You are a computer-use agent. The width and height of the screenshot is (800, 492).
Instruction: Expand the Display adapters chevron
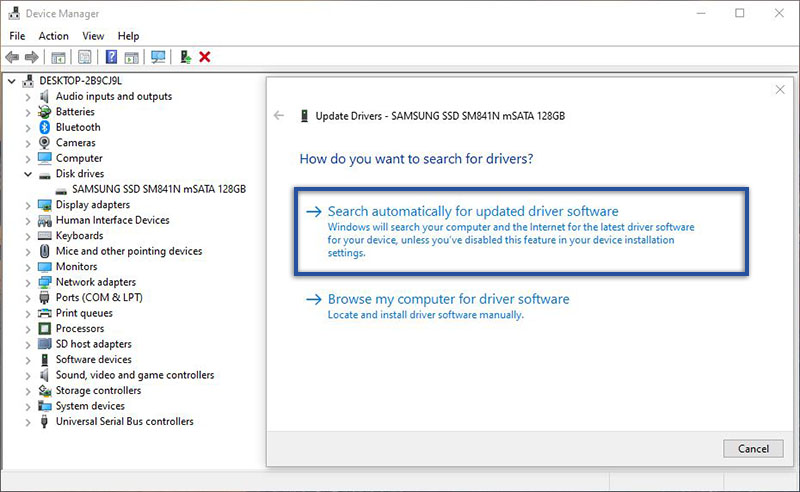tap(28, 205)
